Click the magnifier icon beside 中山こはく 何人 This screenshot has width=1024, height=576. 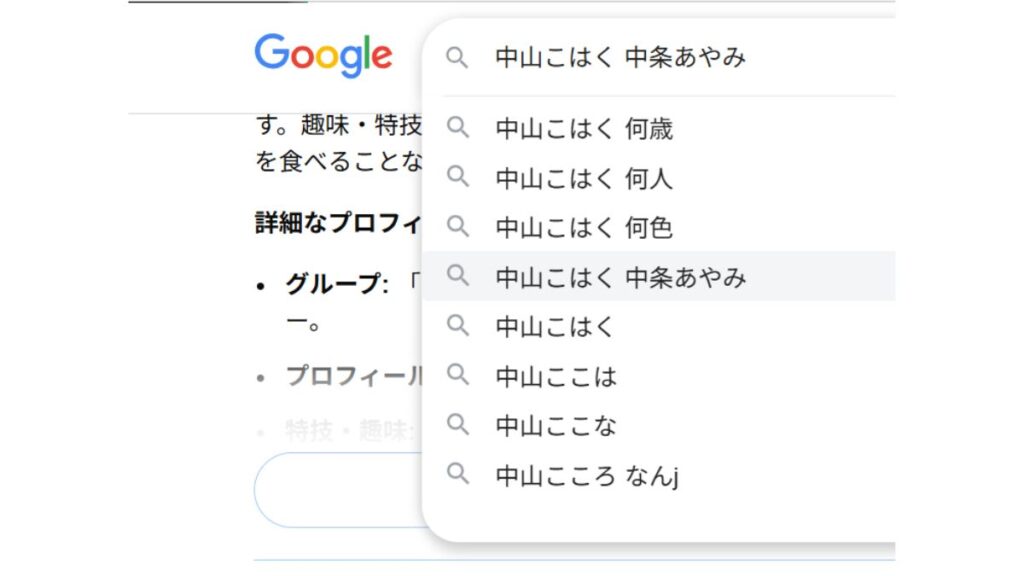(457, 178)
